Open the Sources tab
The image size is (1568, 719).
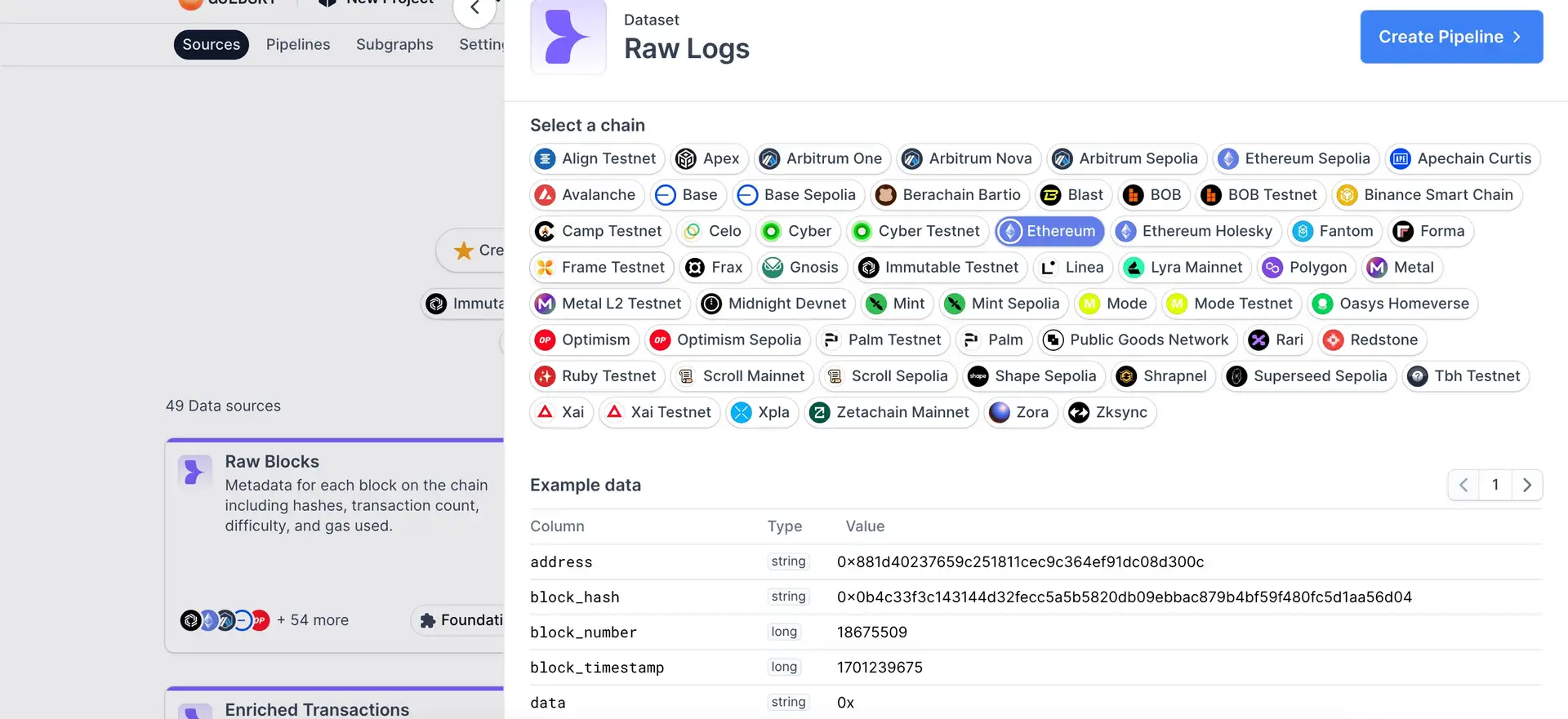211,45
